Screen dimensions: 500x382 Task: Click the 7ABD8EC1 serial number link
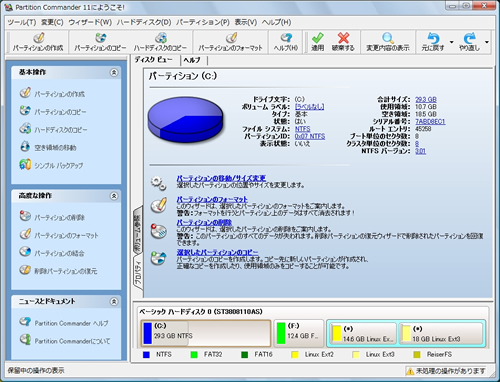(430, 121)
